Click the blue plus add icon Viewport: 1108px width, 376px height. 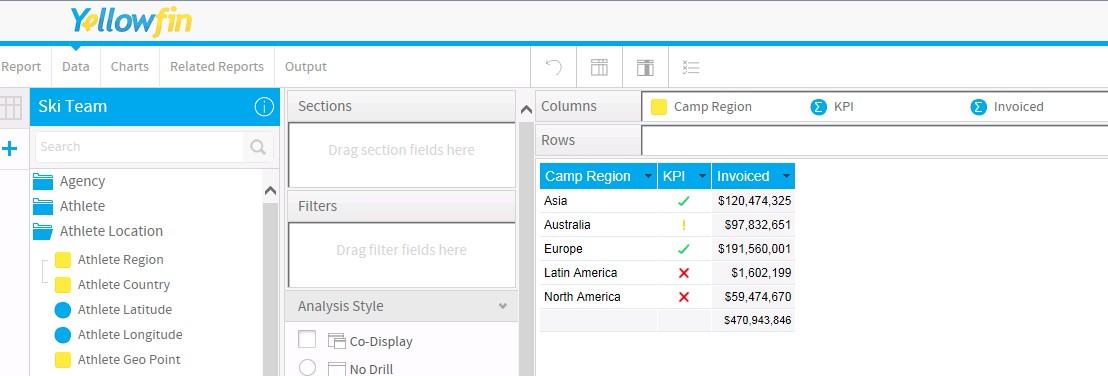click(x=9, y=148)
